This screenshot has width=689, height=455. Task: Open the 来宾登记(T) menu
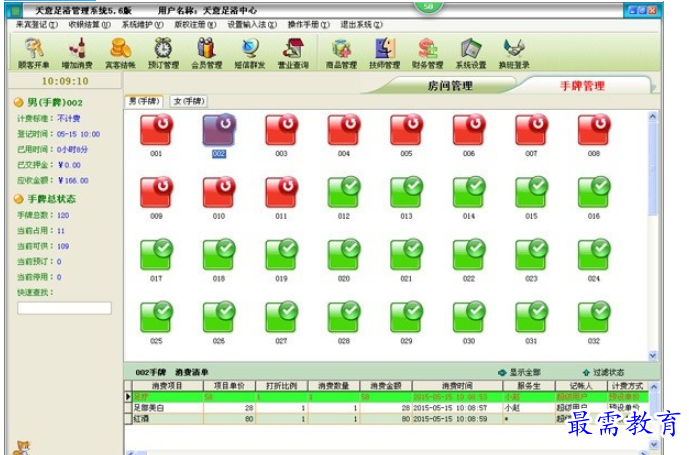click(x=37, y=25)
